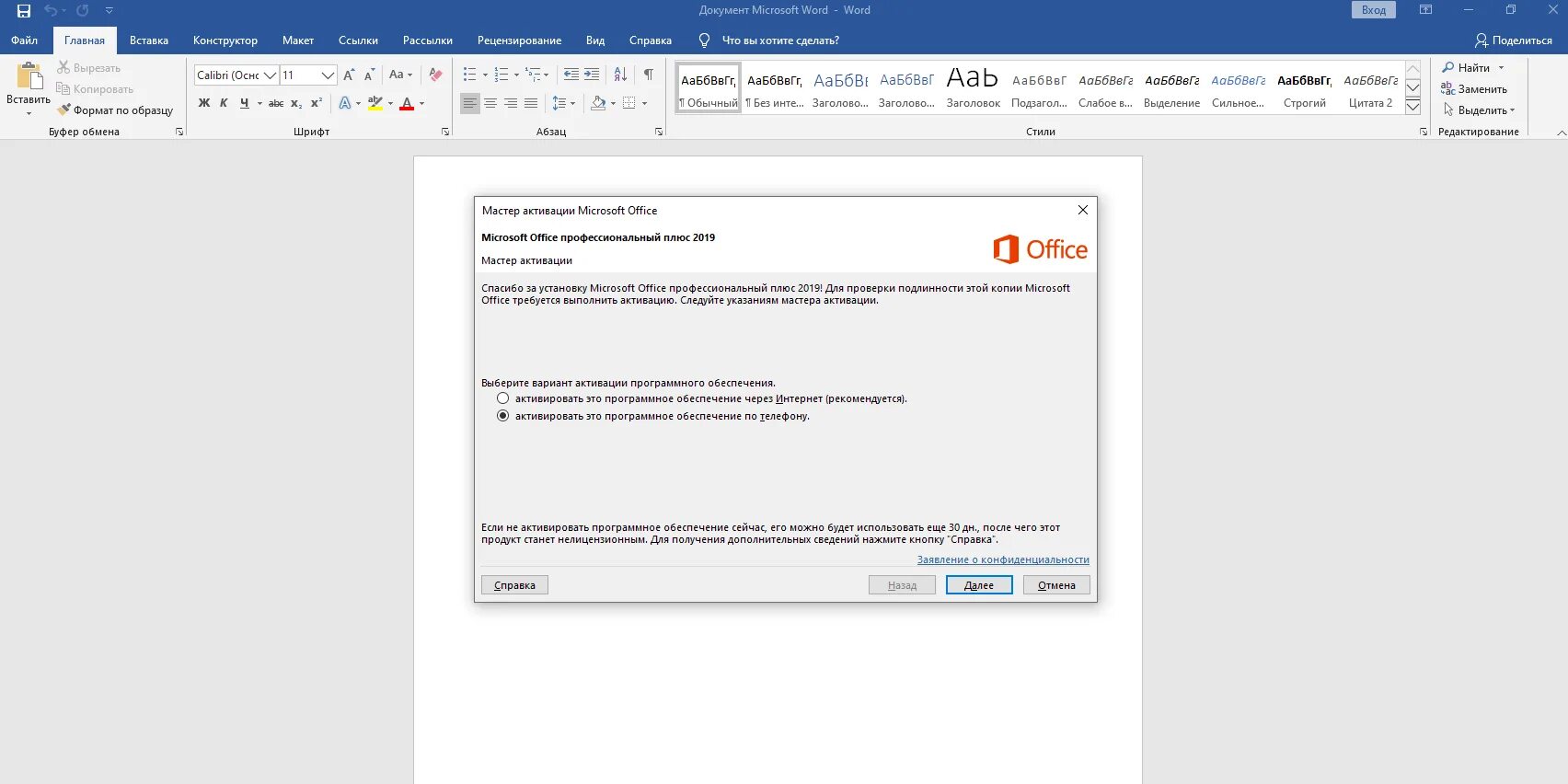
Task: Click Replace (Заменить) button
Action: pos(1474,89)
